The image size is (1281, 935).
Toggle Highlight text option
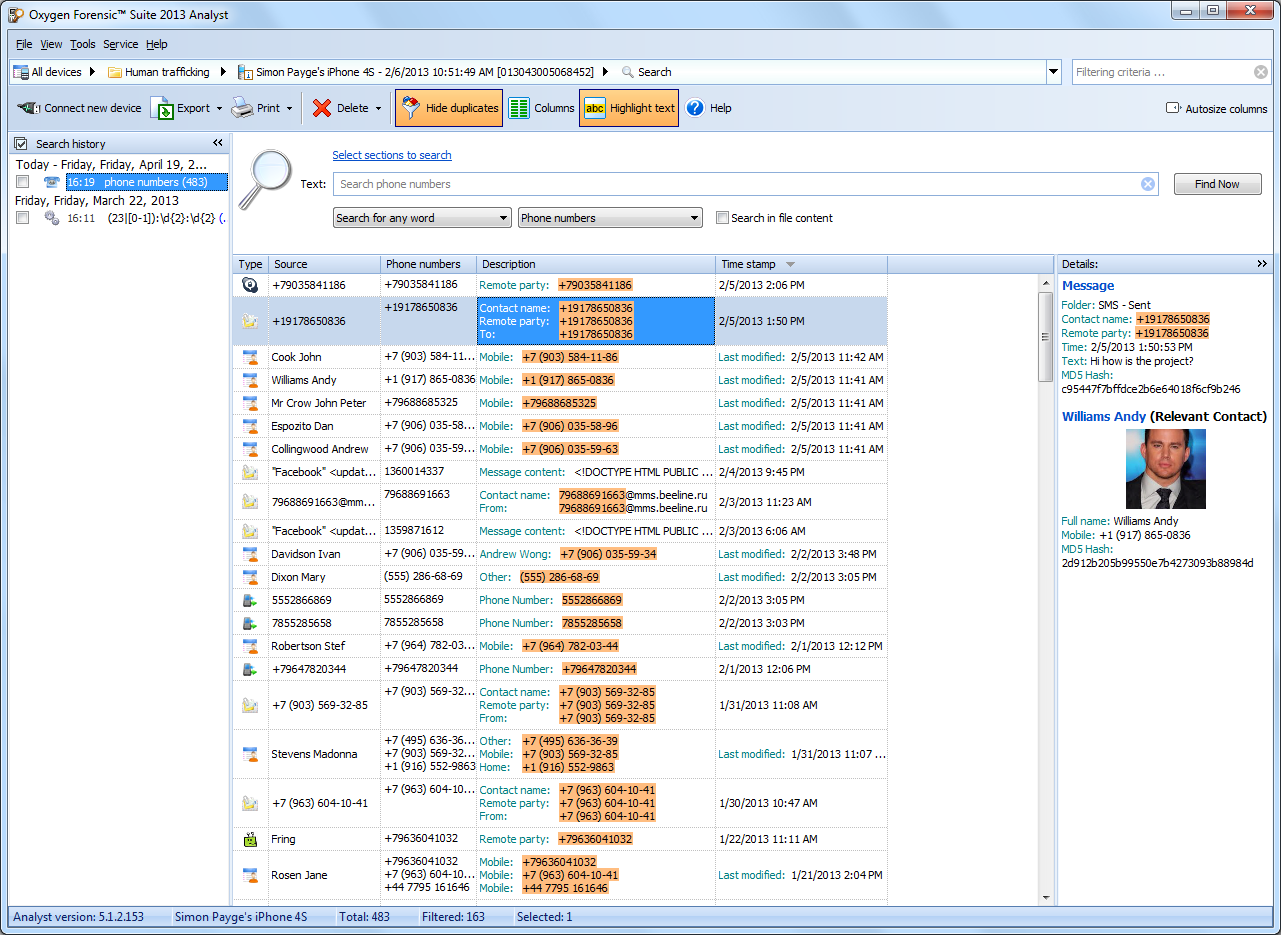coord(629,108)
